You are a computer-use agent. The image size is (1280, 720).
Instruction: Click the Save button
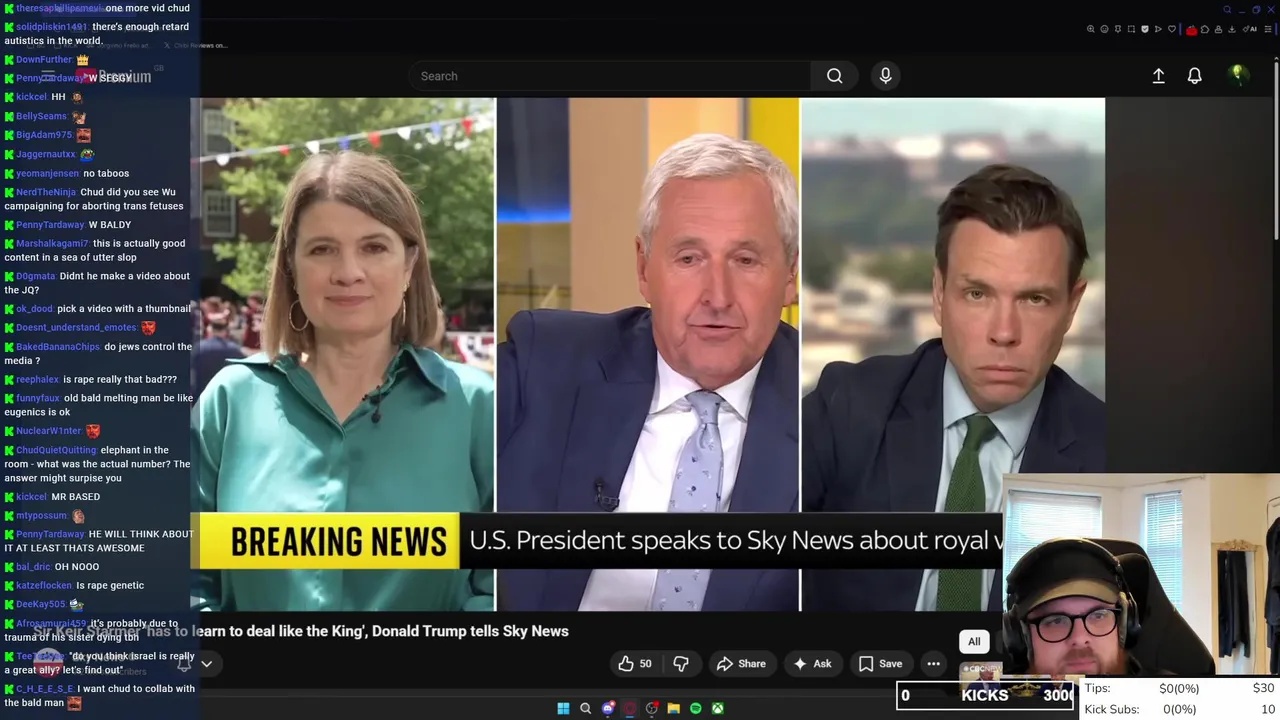tap(881, 664)
